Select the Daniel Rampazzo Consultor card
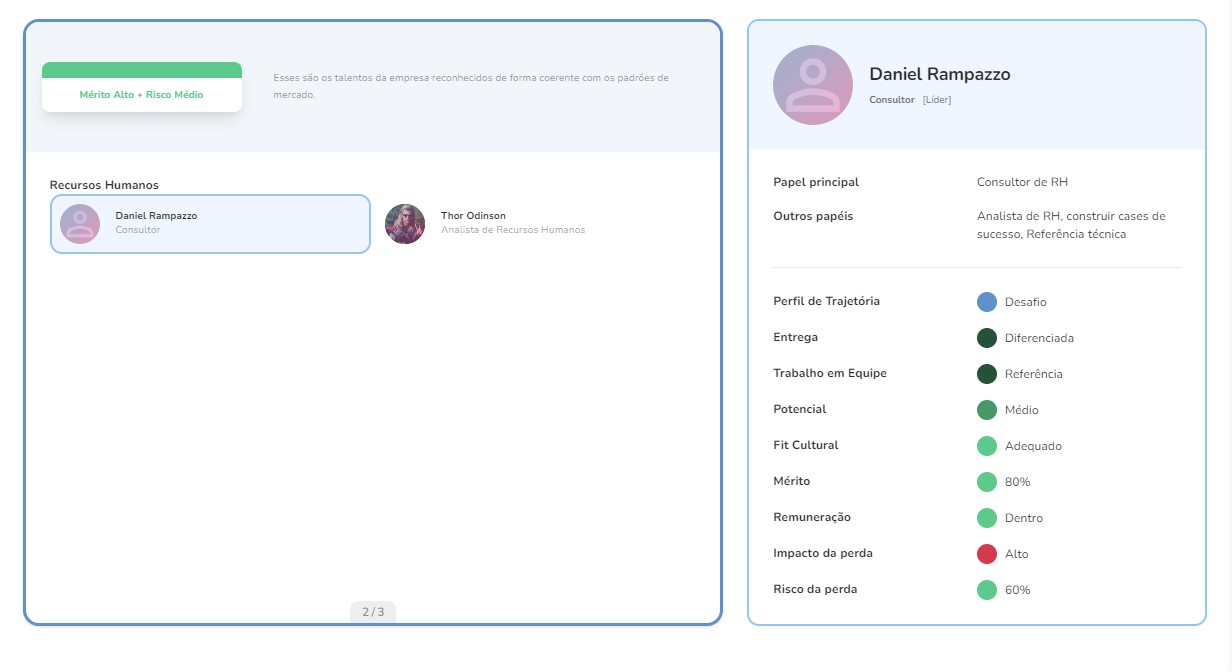This screenshot has width=1232, height=672. click(x=210, y=224)
